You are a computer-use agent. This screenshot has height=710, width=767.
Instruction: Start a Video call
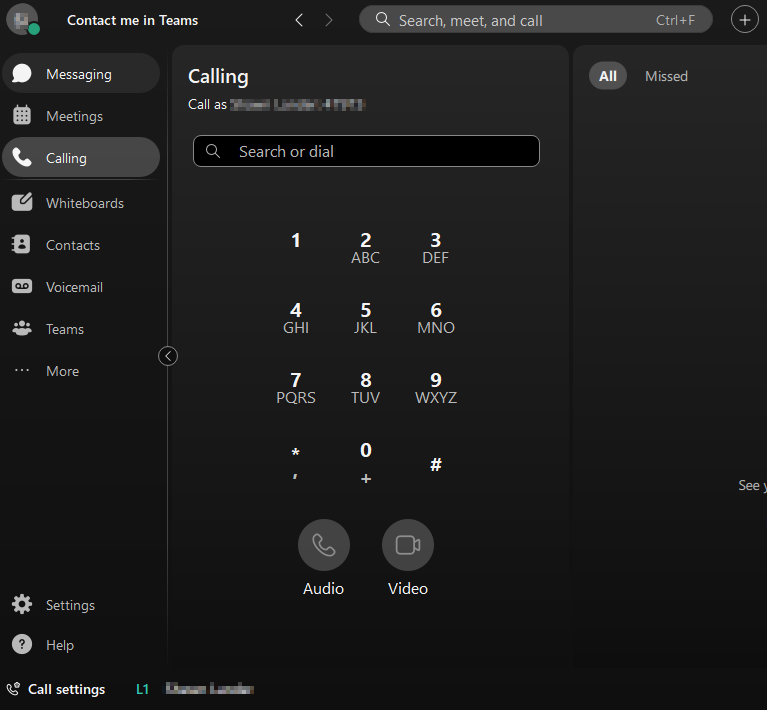(x=407, y=546)
